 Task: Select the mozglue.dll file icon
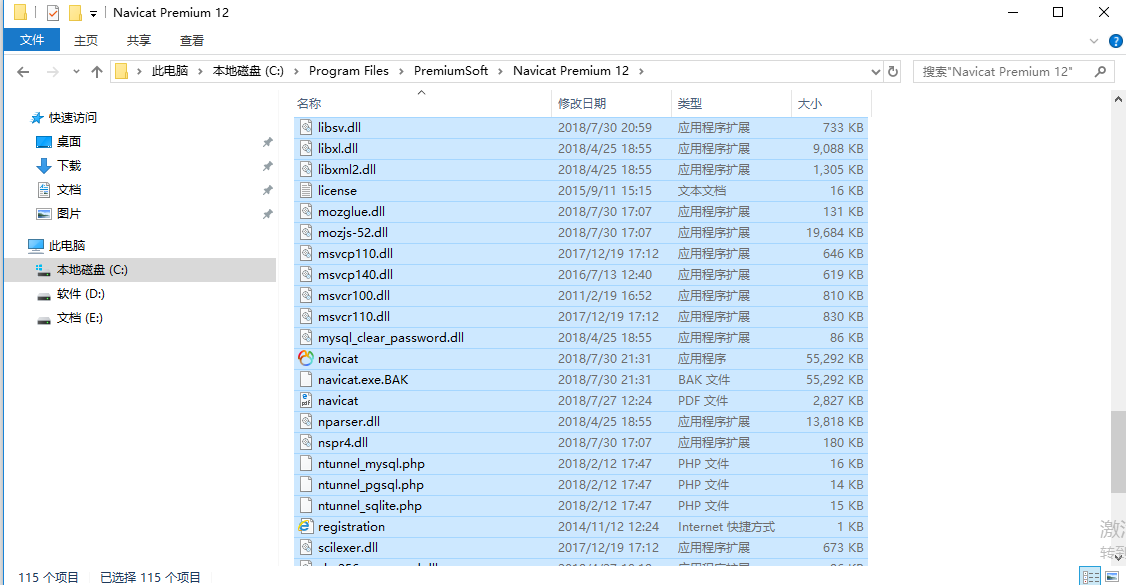306,211
